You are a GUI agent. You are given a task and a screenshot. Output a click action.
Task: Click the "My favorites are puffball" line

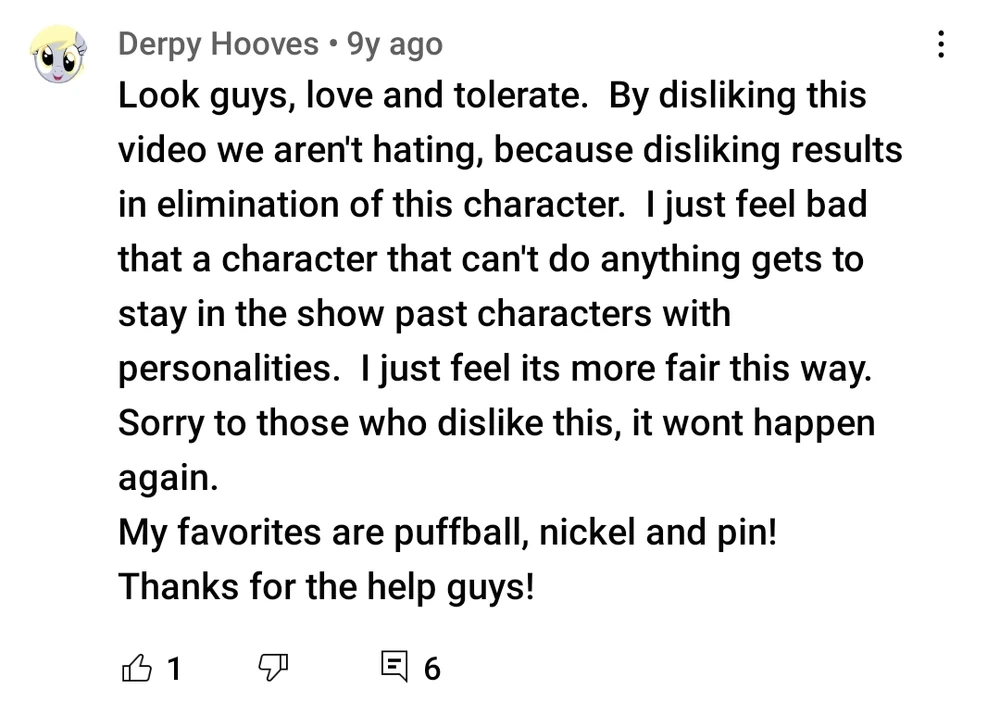coord(447,531)
